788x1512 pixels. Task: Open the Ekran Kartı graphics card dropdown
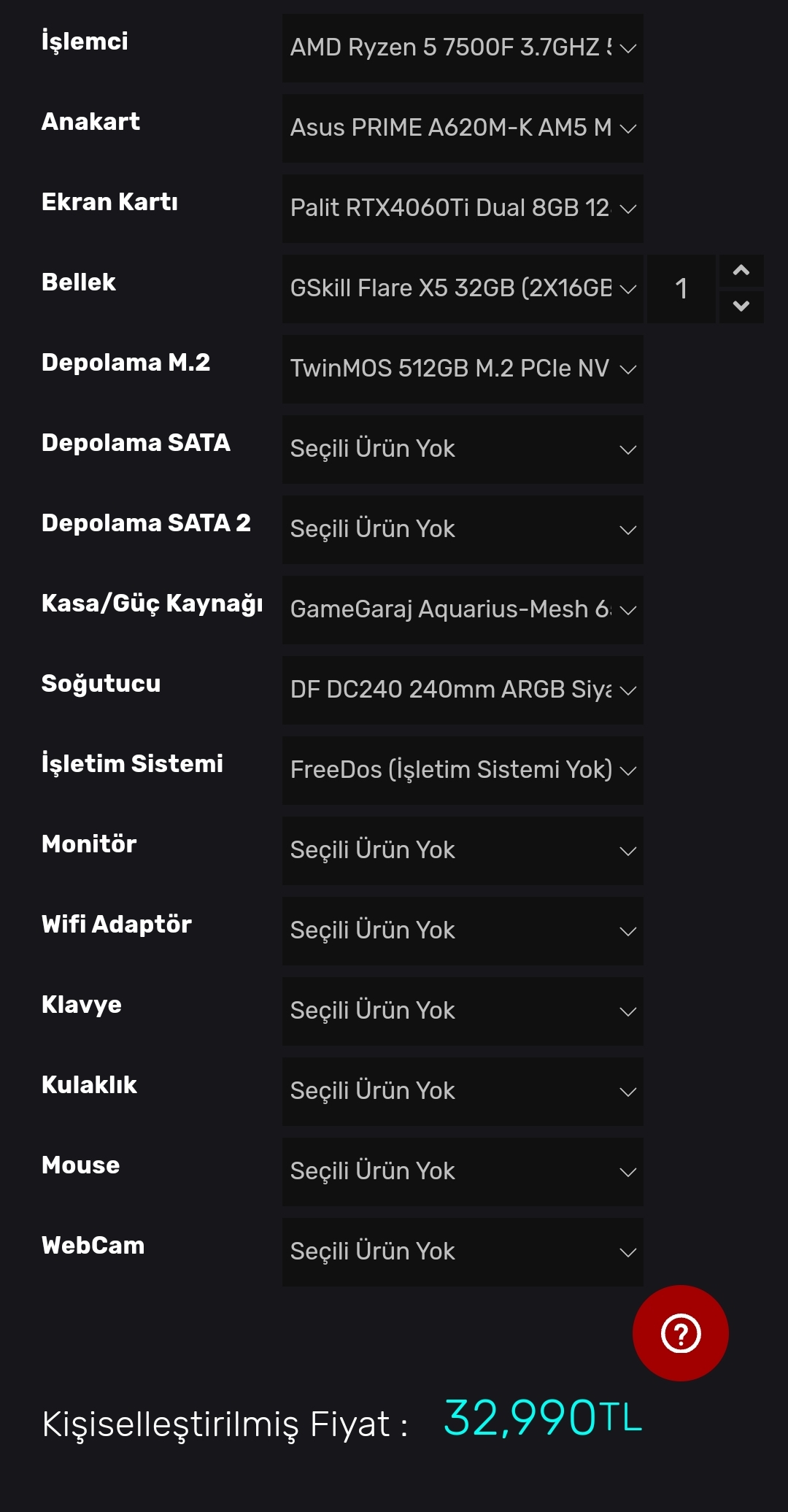[x=462, y=209]
